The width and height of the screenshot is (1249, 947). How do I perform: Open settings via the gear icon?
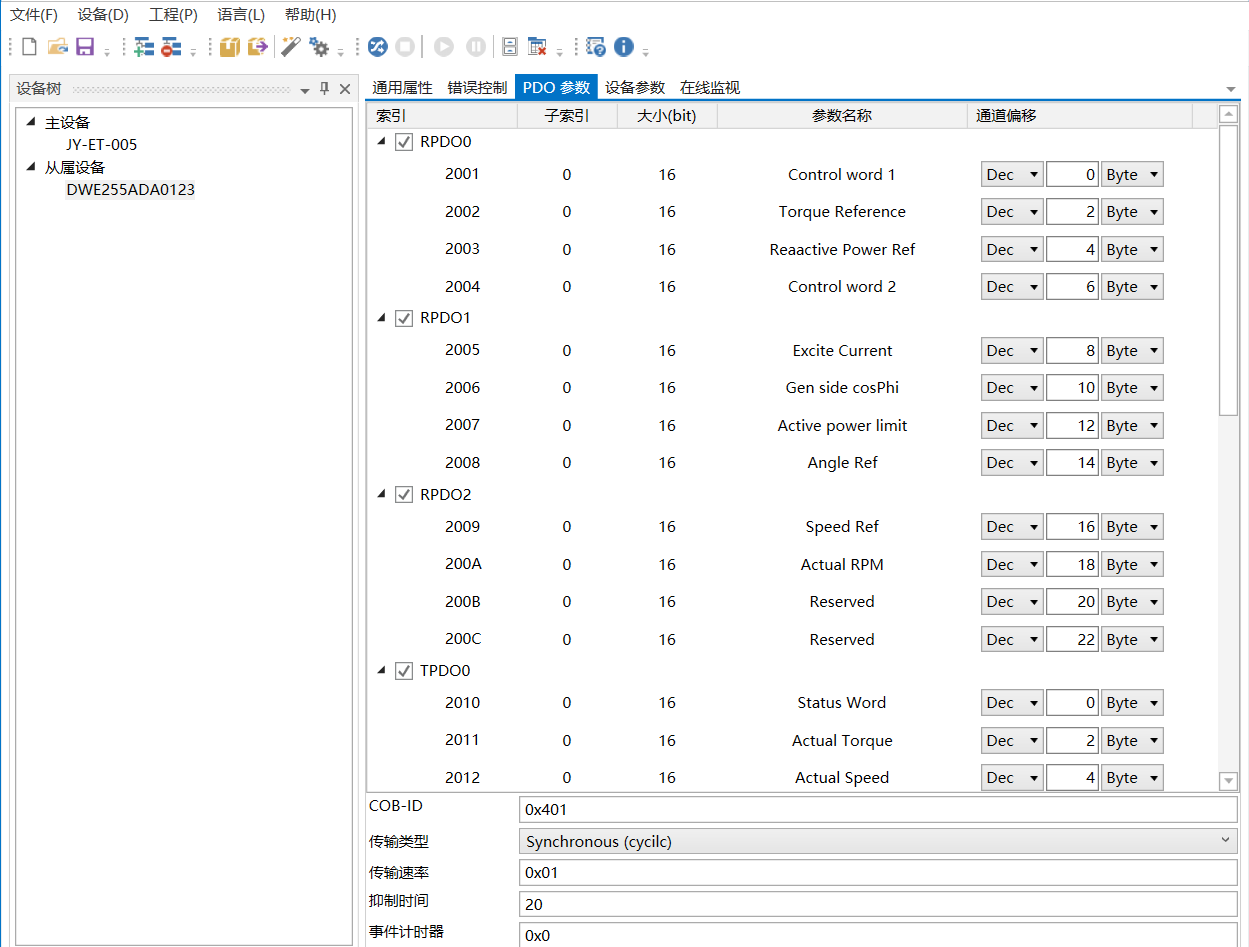click(x=319, y=46)
